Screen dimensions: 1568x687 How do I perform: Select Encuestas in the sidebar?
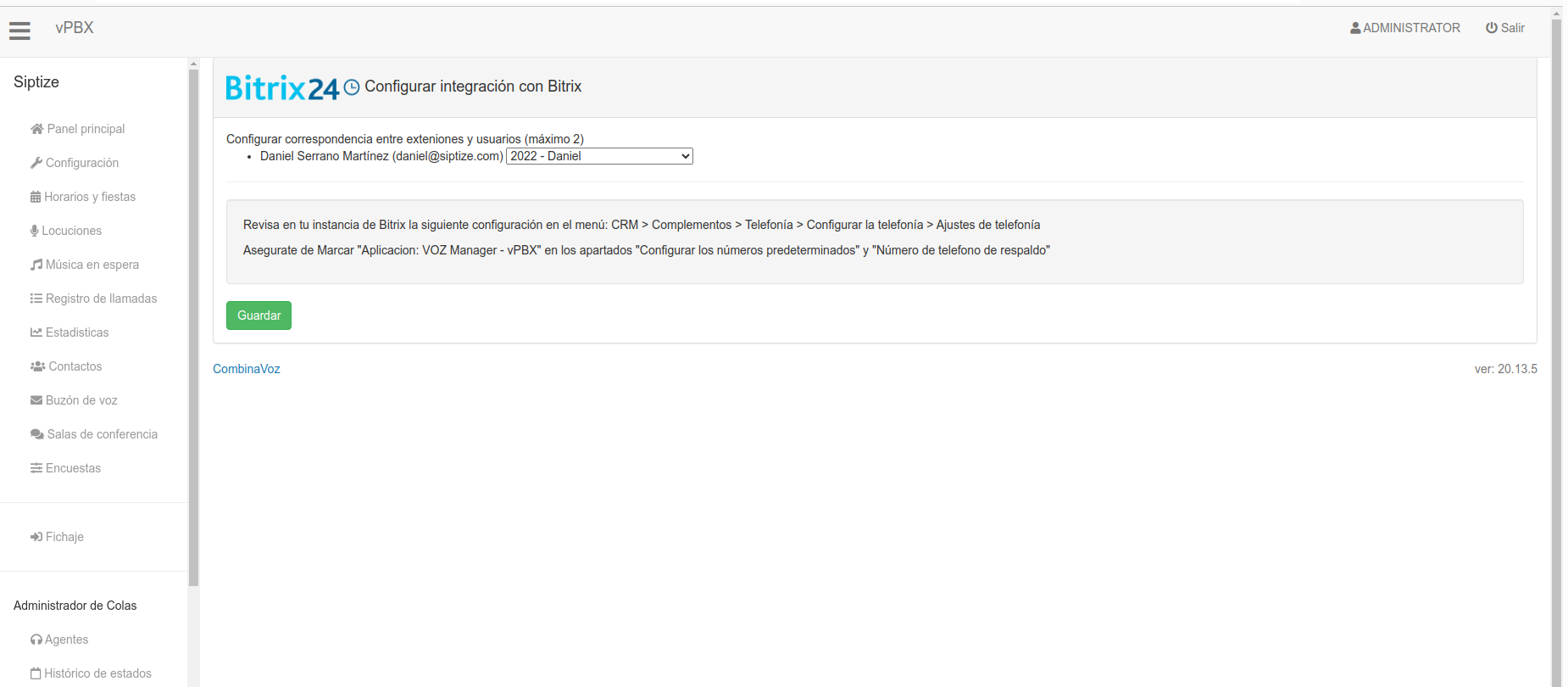[x=73, y=468]
